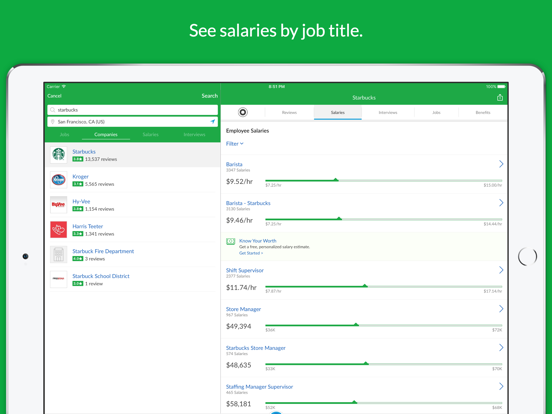Viewport: 552px width, 414px height.
Task: Tap the 13,537 reviews text
Action: 101,159
